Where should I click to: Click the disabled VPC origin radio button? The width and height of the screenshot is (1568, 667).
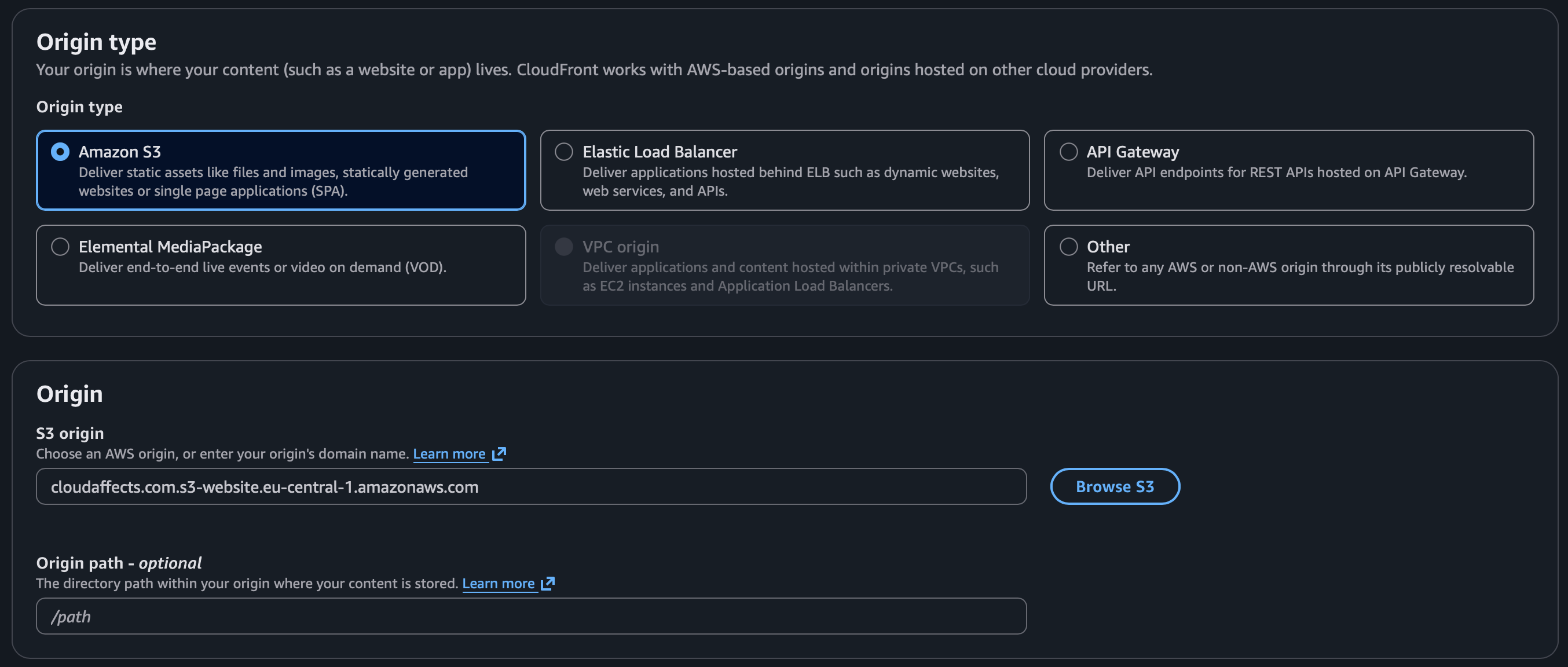(x=563, y=247)
